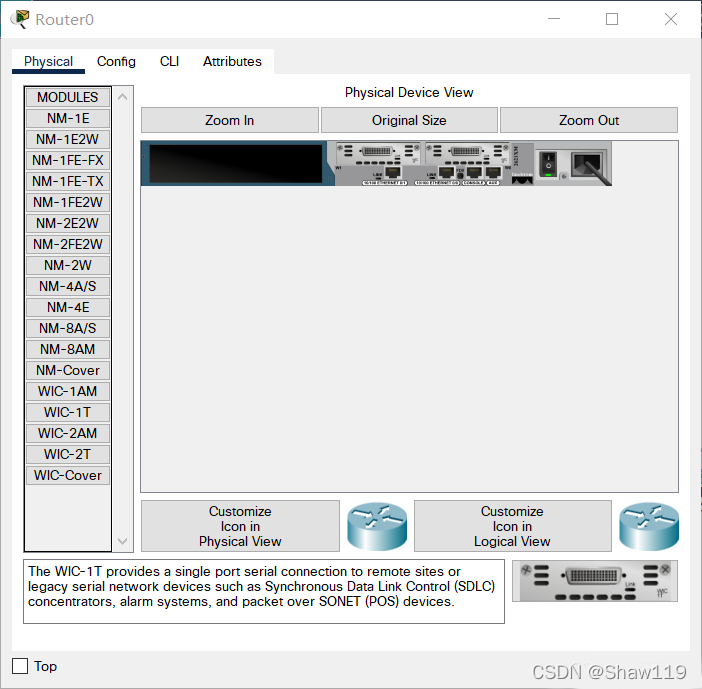This screenshot has width=702, height=689.
Task: Click the serial port on right WIC card
Action: tap(466, 151)
